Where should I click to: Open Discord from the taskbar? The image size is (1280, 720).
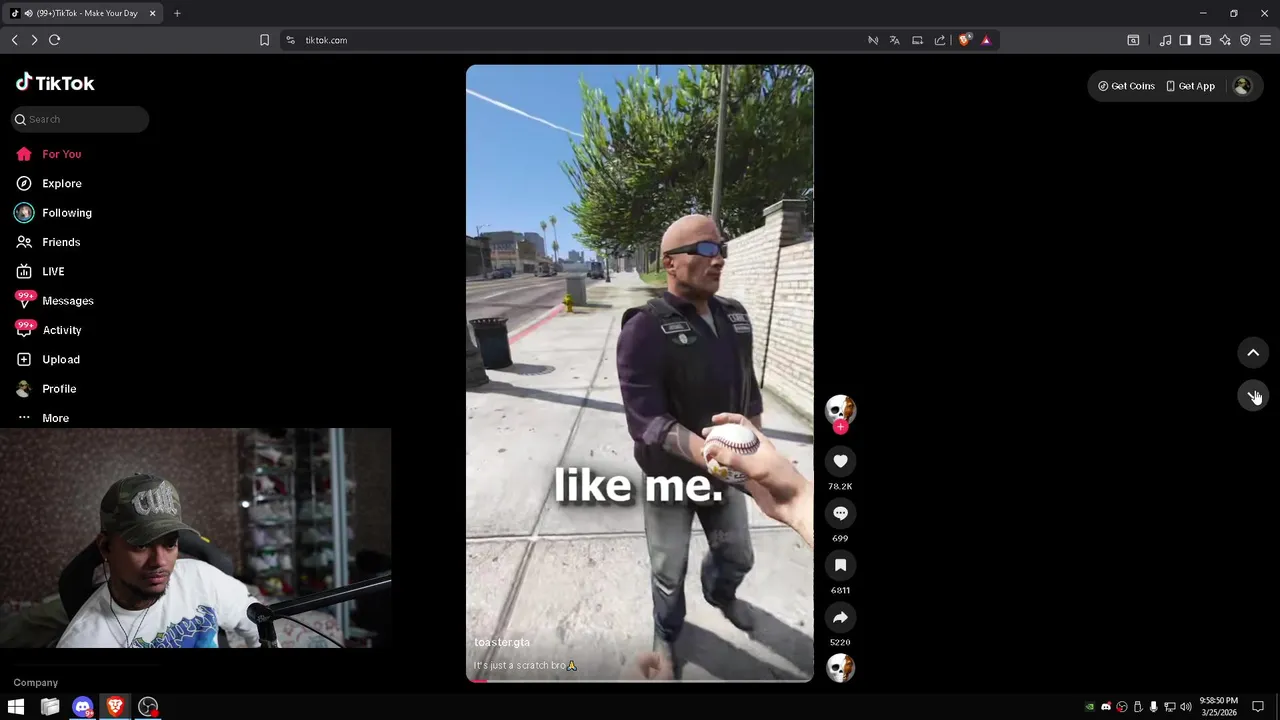[83, 707]
